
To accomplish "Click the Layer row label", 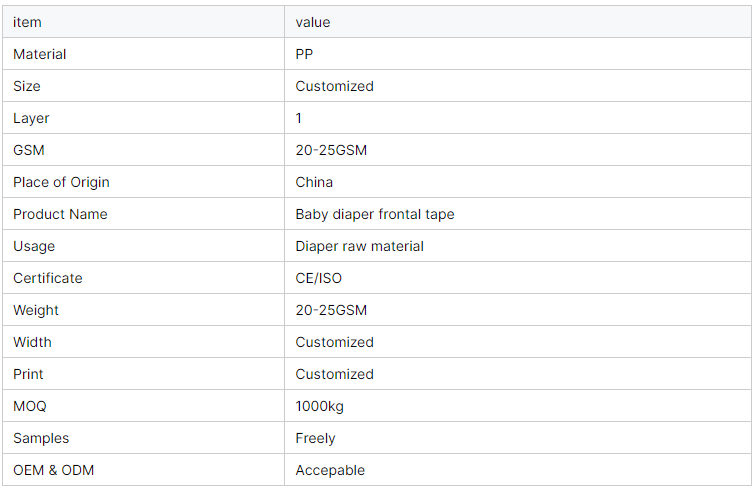I will tap(31, 118).
